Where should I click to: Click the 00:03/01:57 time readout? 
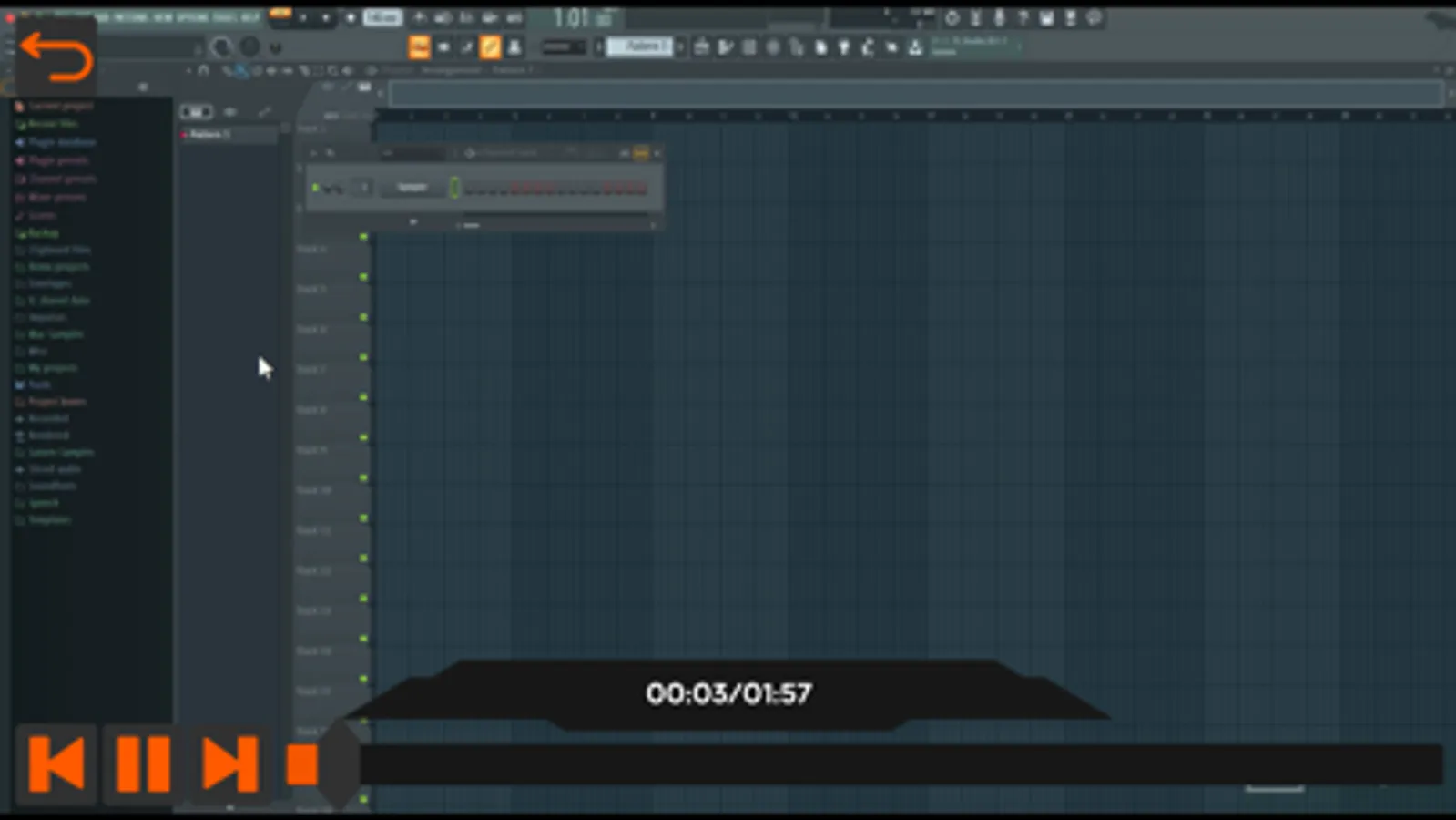(x=728, y=694)
